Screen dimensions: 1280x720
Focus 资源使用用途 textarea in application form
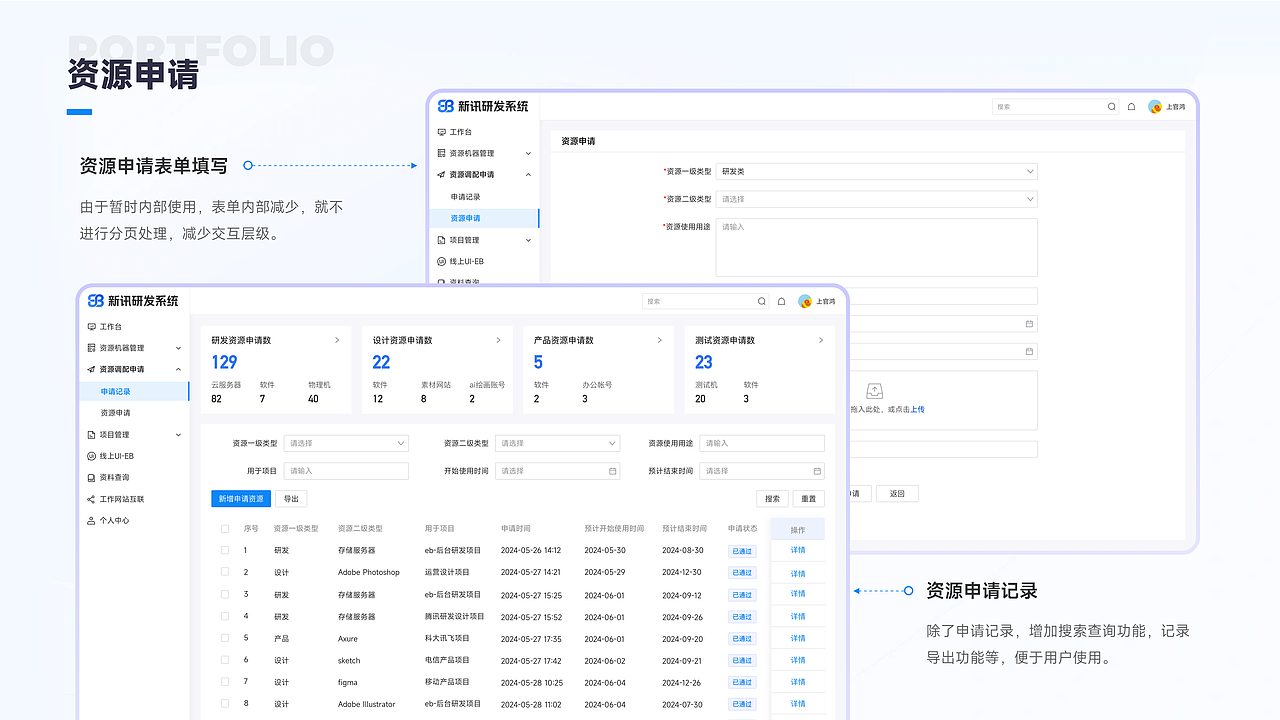tap(876, 247)
